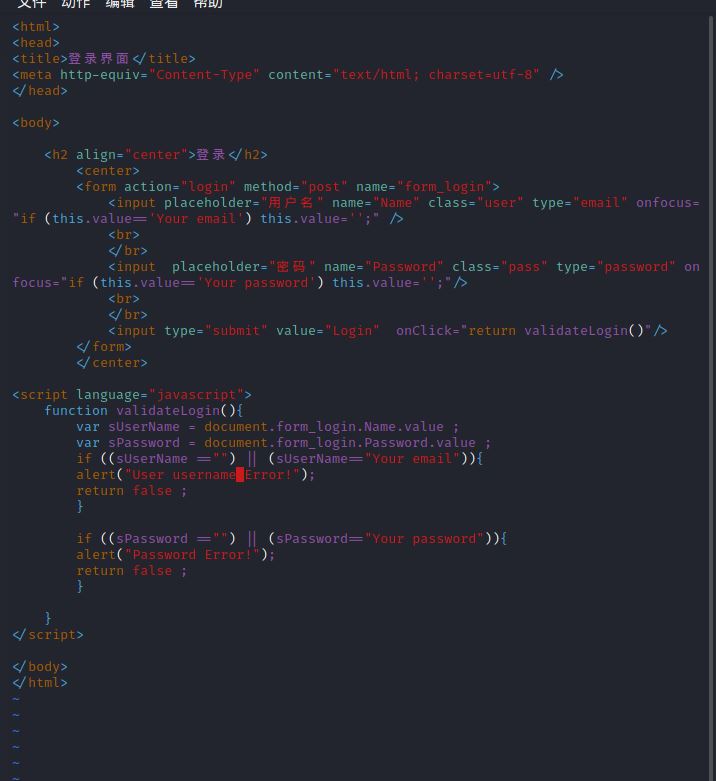This screenshot has width=716, height=781.
Task: Click the name="Password" attribute
Action: pos(384,266)
